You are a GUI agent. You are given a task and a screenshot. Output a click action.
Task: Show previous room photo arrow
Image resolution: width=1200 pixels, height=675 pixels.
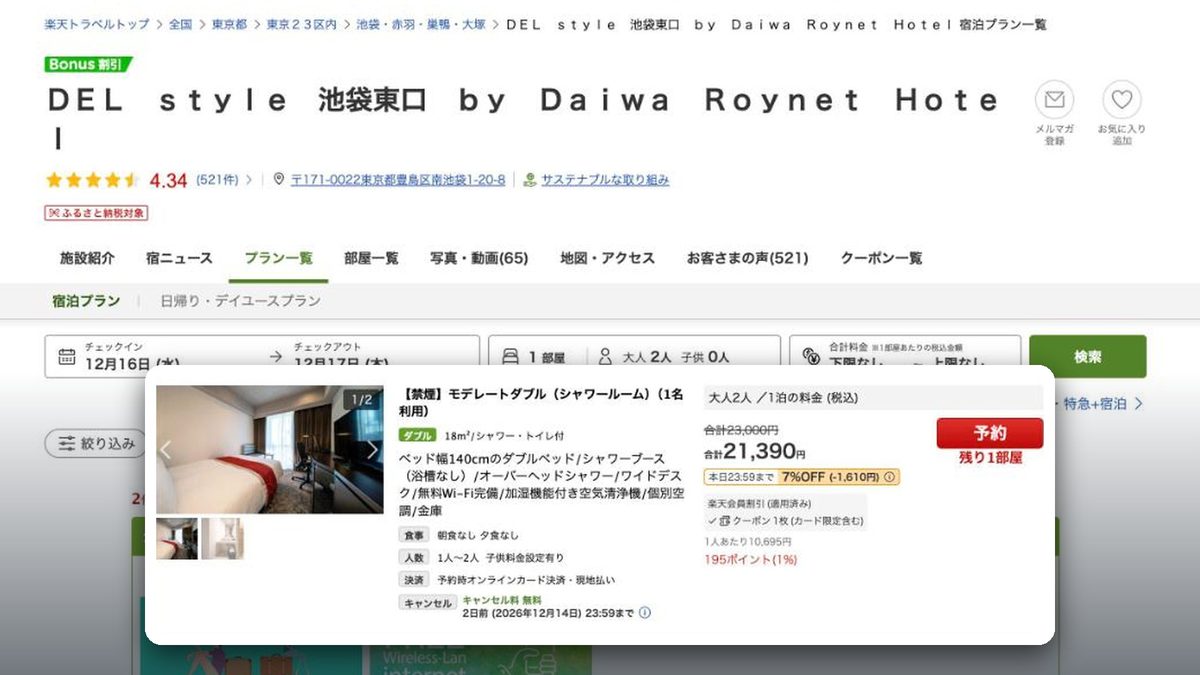coord(167,450)
